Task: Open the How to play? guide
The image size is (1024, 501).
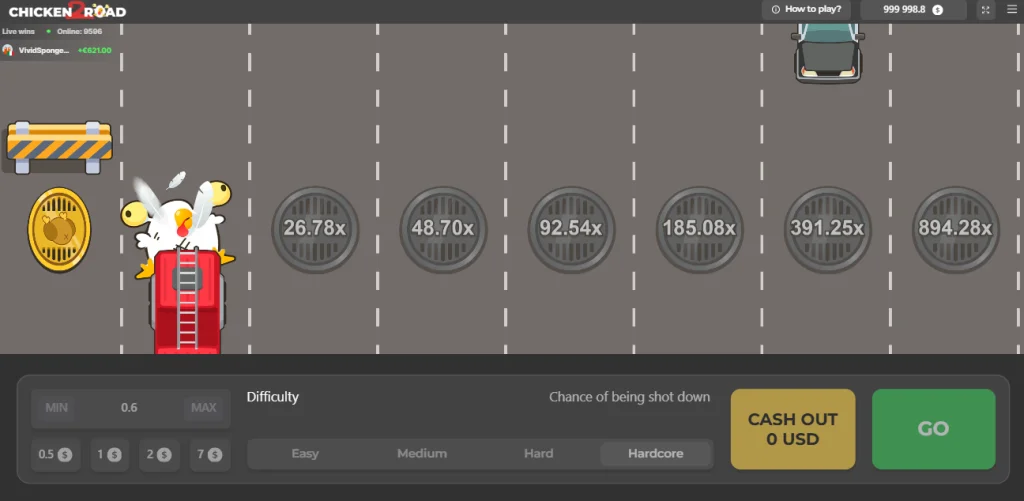Action: pos(805,9)
